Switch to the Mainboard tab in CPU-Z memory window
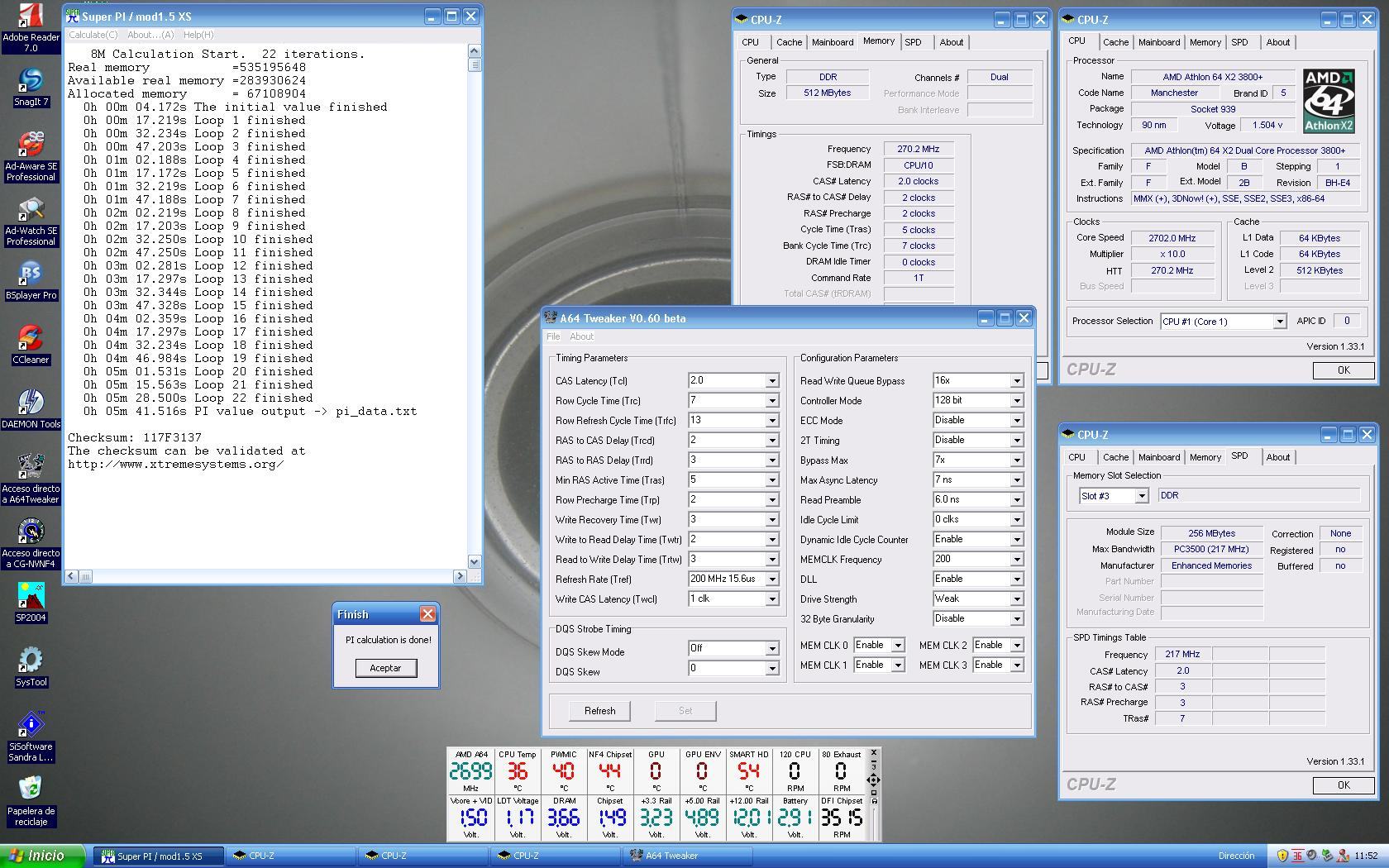 click(832, 42)
